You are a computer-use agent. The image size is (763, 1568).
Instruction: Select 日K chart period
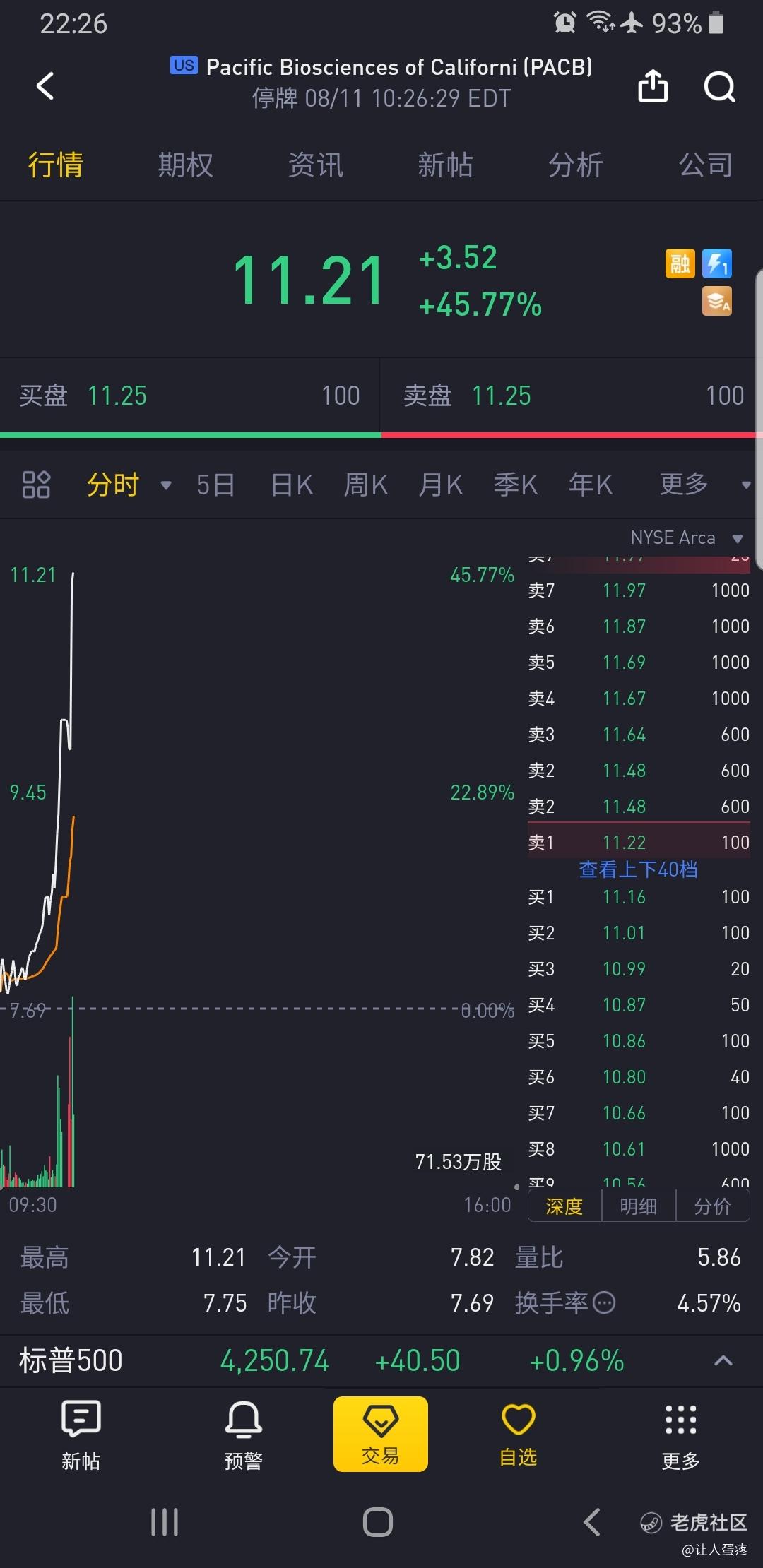[x=292, y=485]
